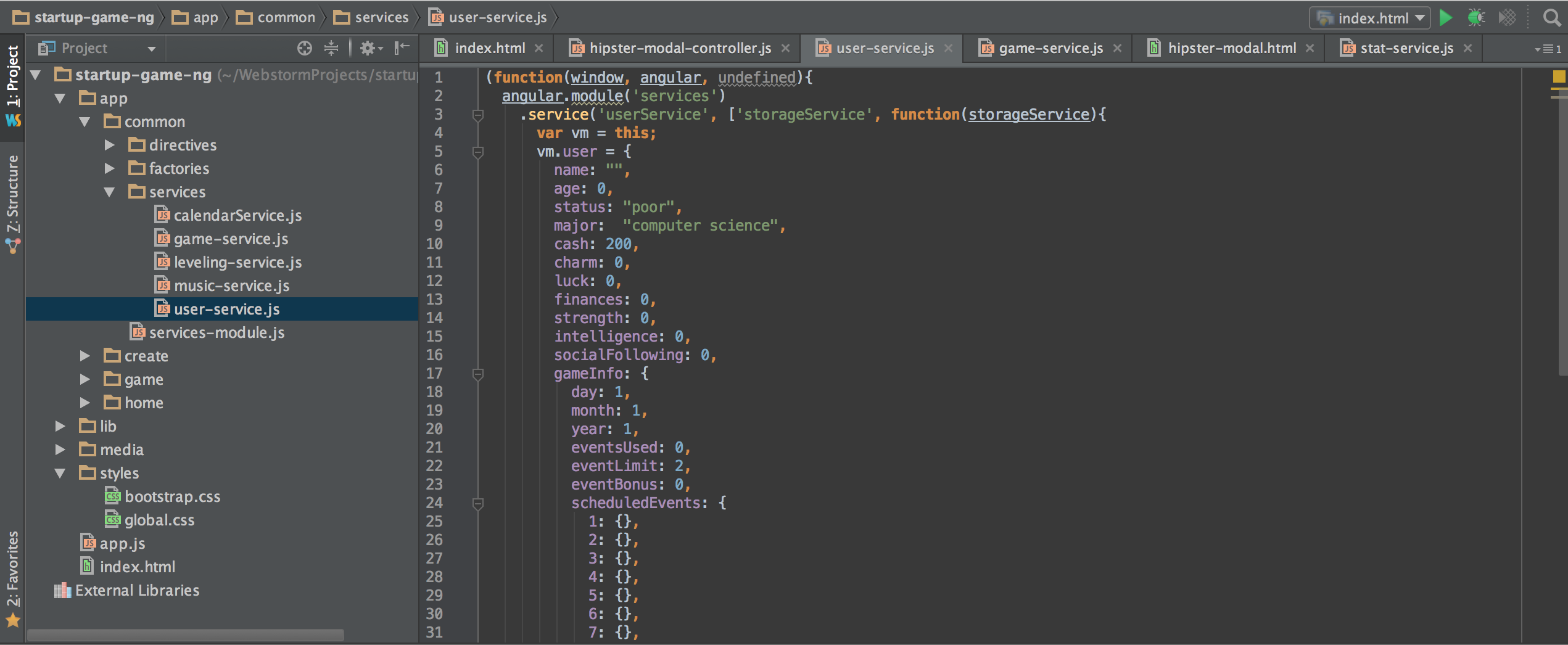1568x645 pixels.
Task: Collapse the startup-game-ng root folder
Action: coord(36,75)
